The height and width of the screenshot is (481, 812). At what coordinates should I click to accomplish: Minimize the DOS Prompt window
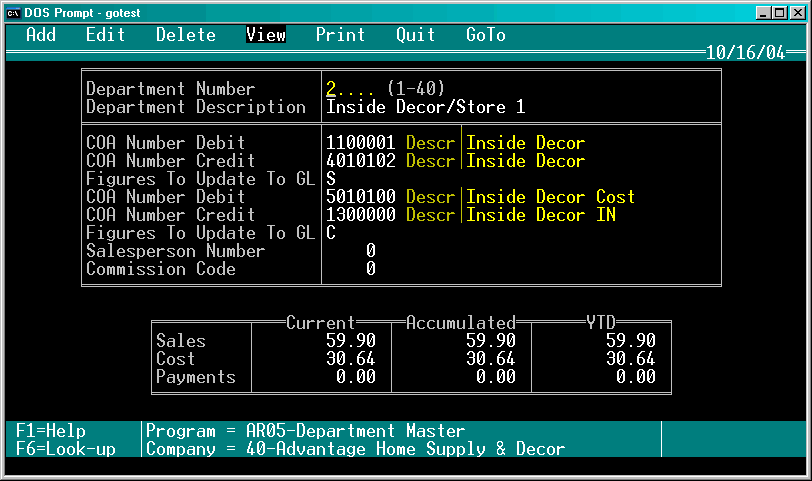point(763,13)
